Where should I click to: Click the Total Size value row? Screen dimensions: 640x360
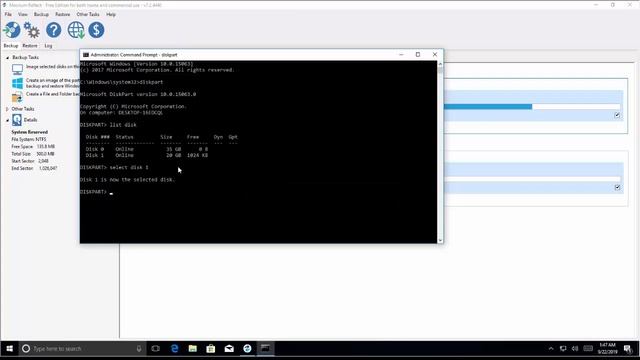33,154
